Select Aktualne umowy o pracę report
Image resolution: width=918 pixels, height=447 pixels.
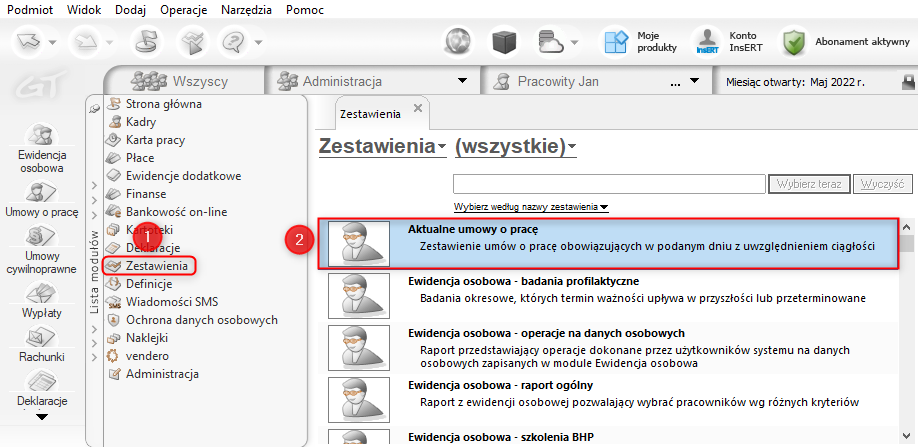pos(608,243)
